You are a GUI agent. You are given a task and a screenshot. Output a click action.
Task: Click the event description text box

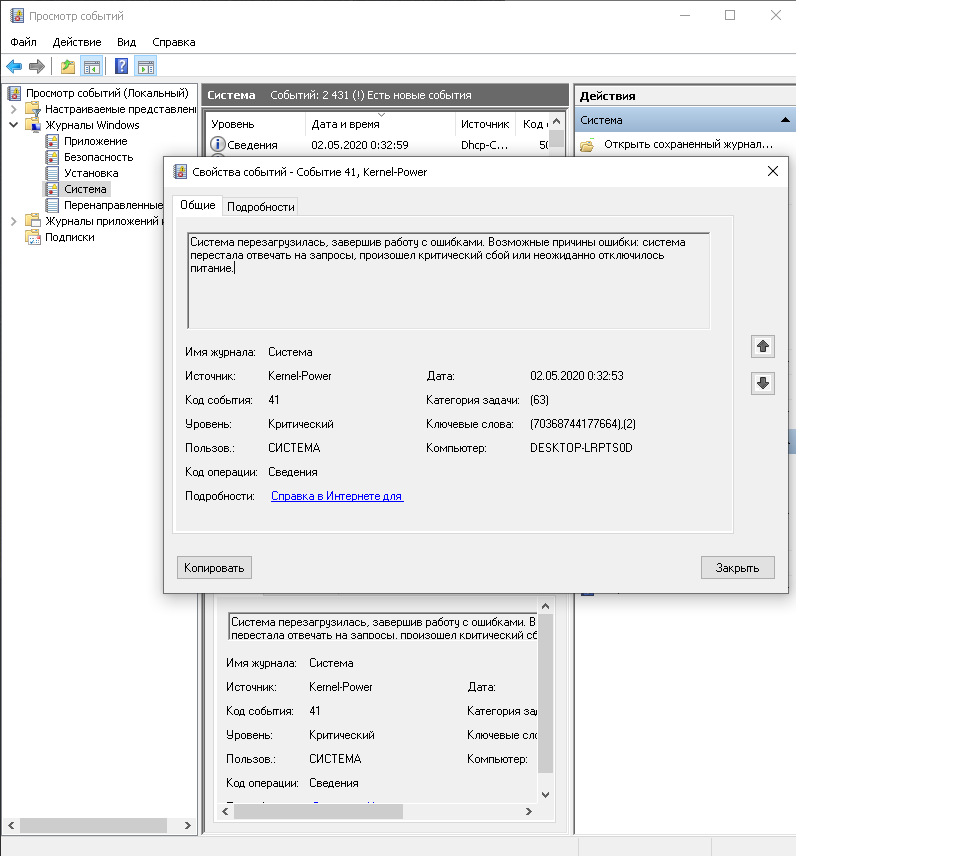[x=448, y=280]
